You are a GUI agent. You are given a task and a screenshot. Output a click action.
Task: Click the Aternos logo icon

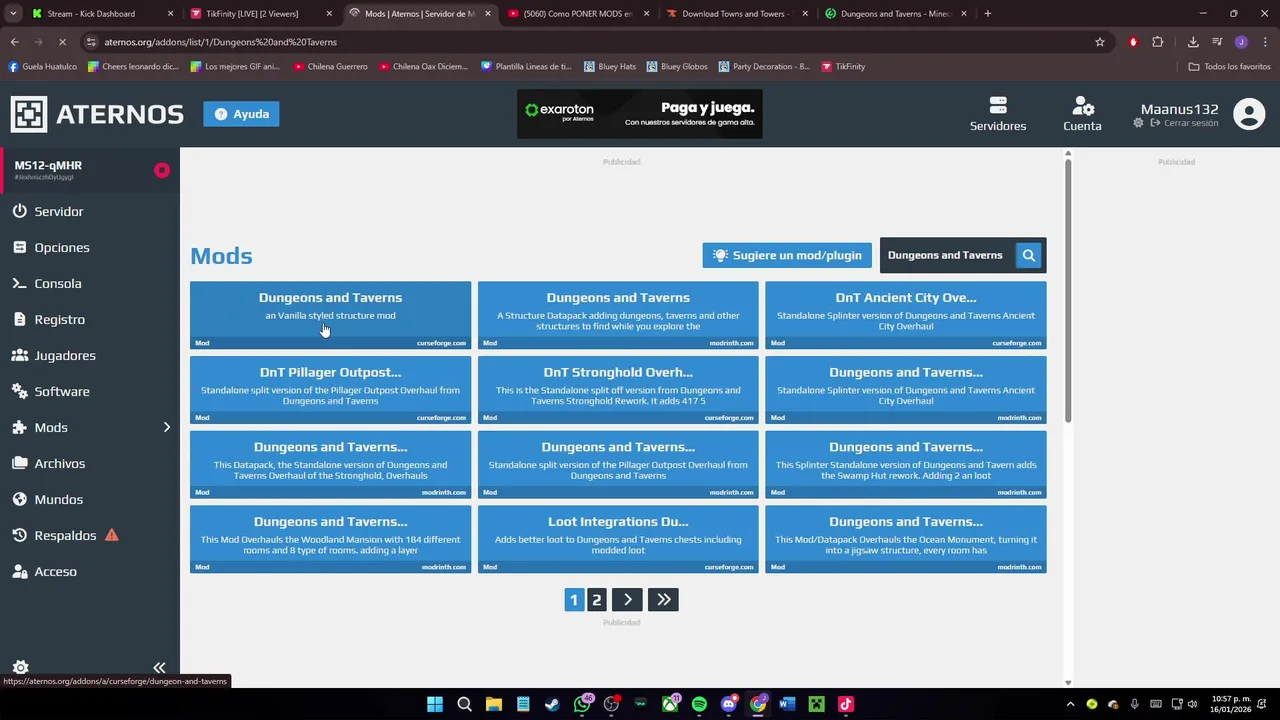(x=29, y=114)
